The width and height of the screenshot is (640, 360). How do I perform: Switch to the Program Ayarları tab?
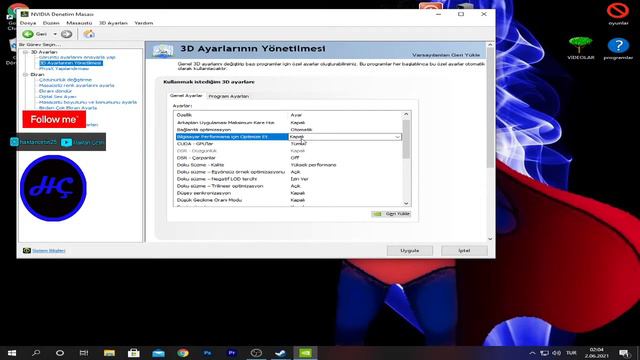coord(229,96)
